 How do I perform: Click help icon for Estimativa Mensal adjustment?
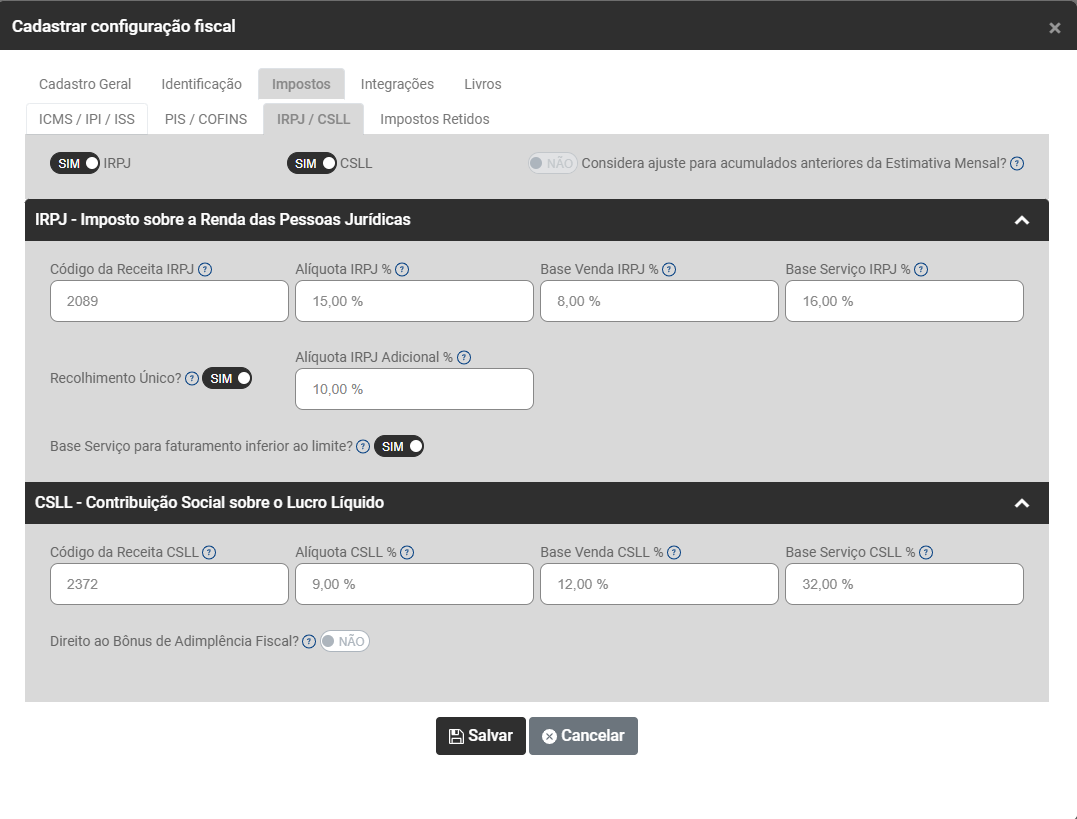(1017, 164)
